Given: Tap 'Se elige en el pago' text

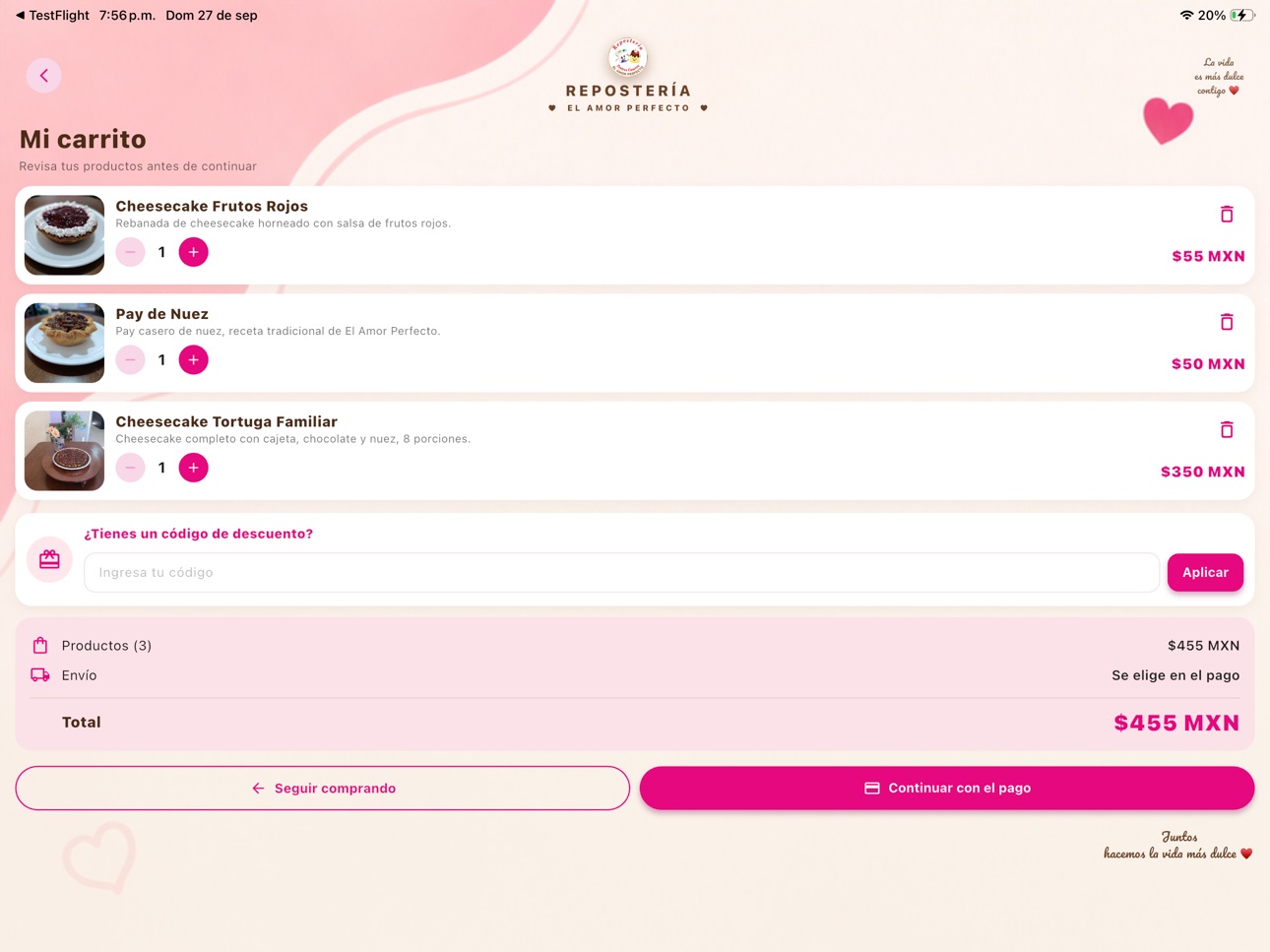Looking at the screenshot, I should coord(1175,675).
